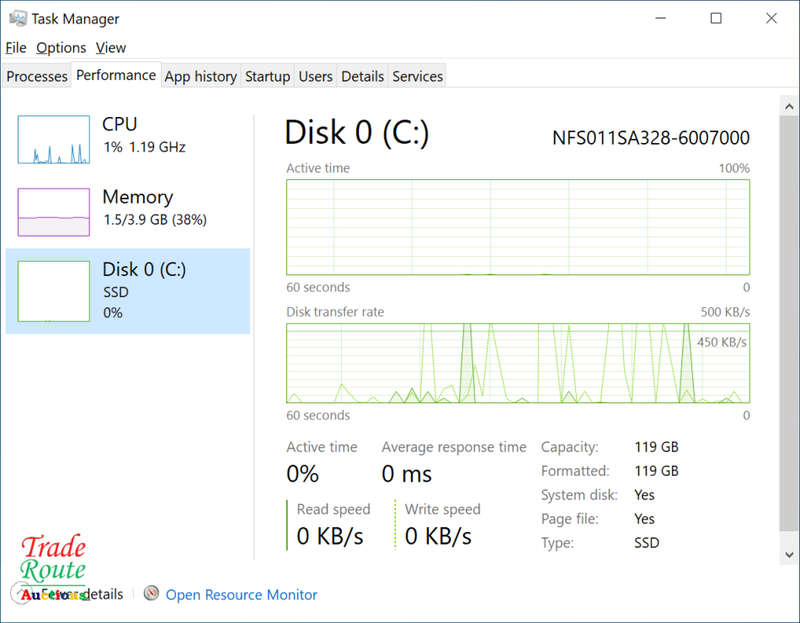Image resolution: width=800 pixels, height=623 pixels.
Task: Open the View menu
Action: coord(111,47)
